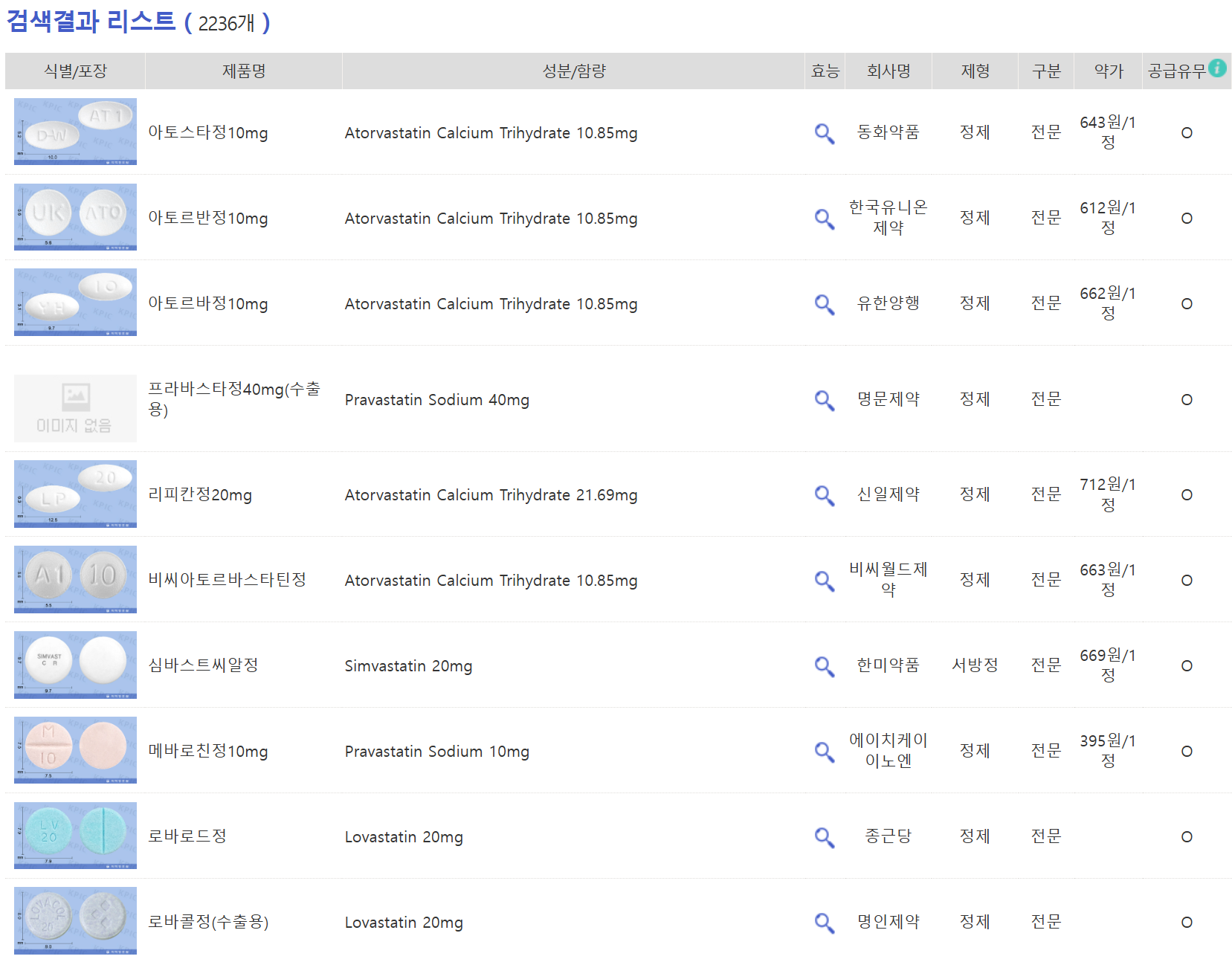The width and height of the screenshot is (1232, 962).
Task: View pill image of 로바콜정(수출용)
Action: tap(75, 920)
